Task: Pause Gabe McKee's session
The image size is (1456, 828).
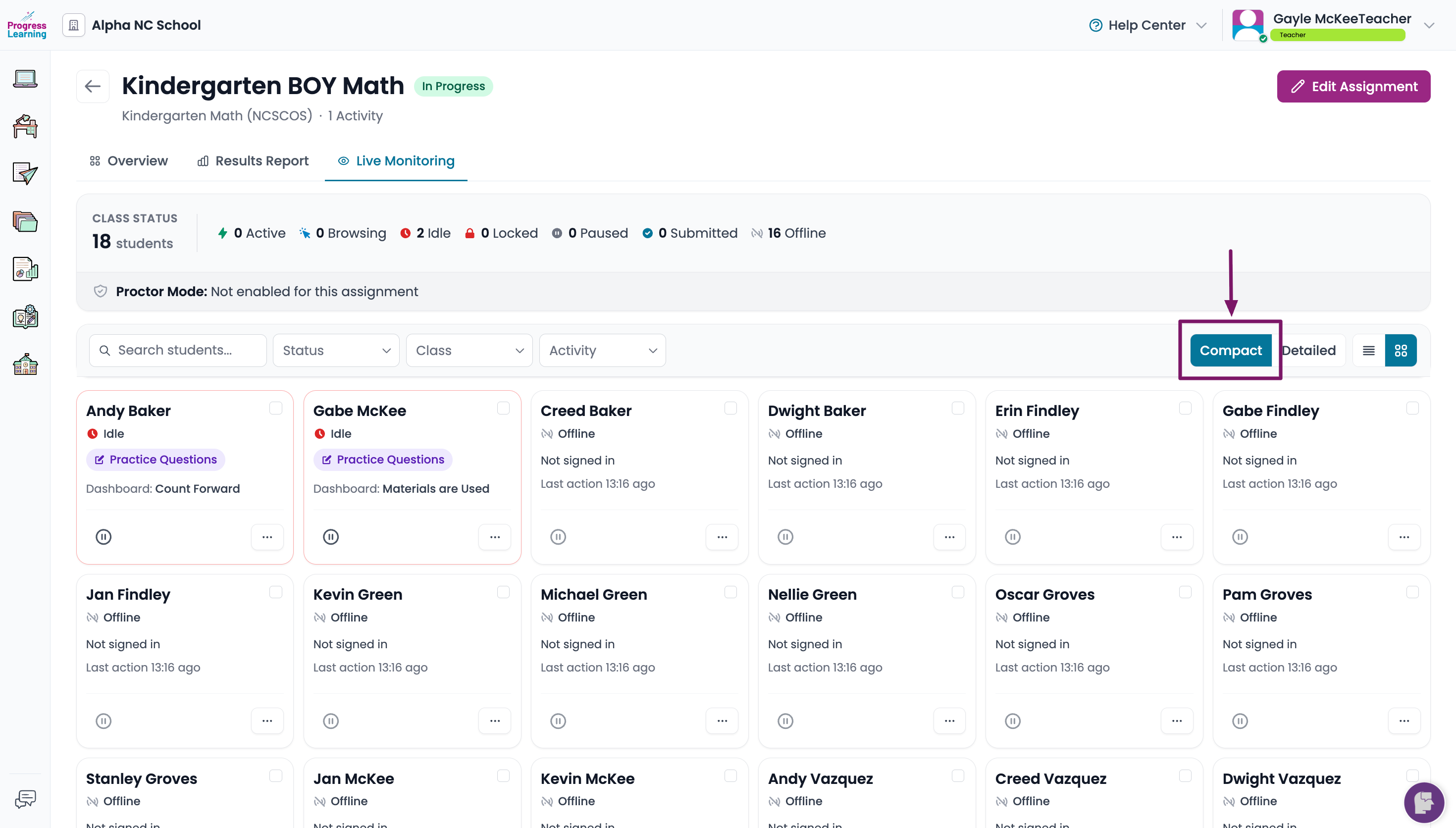Action: pos(331,537)
